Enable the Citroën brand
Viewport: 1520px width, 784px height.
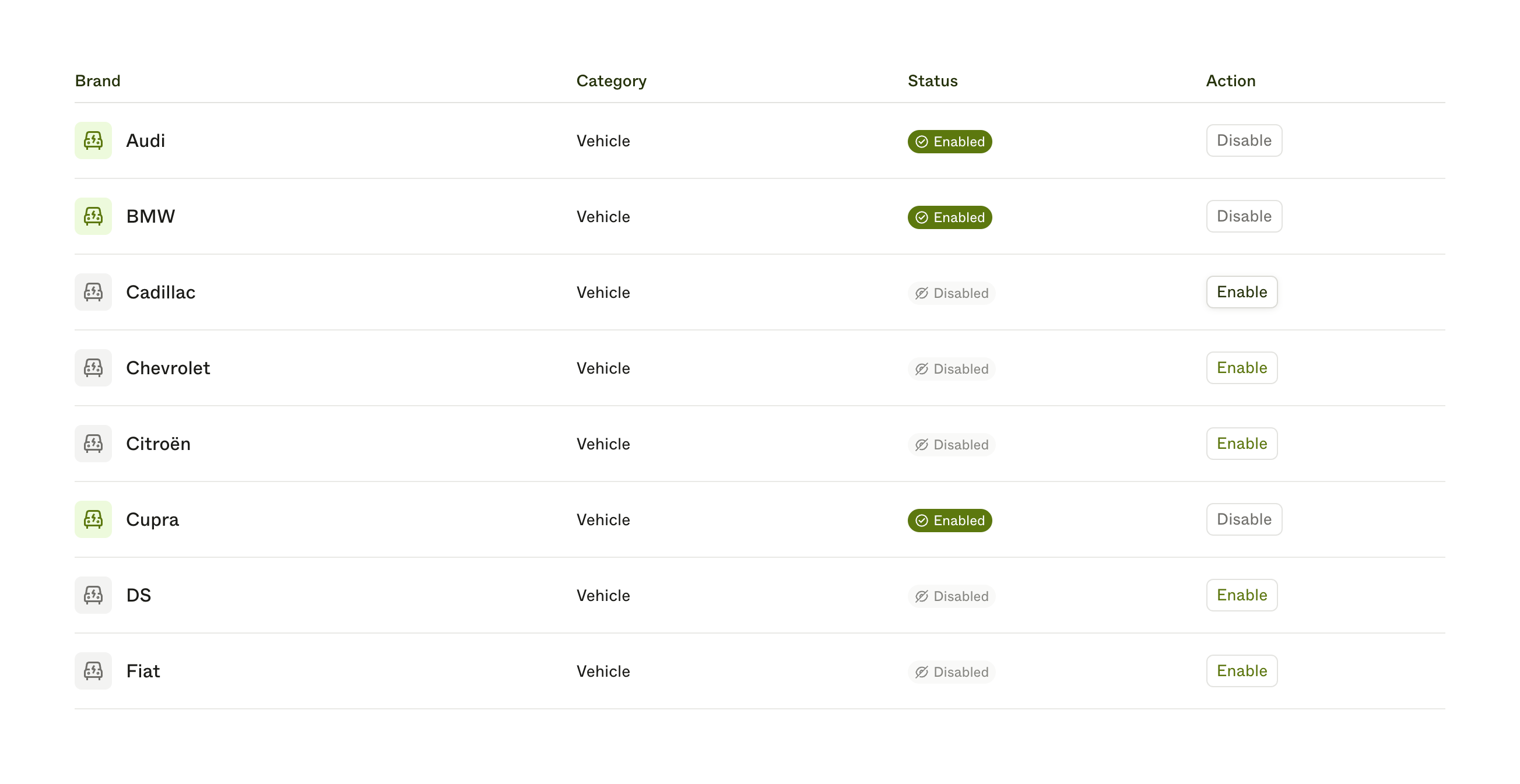tap(1241, 444)
